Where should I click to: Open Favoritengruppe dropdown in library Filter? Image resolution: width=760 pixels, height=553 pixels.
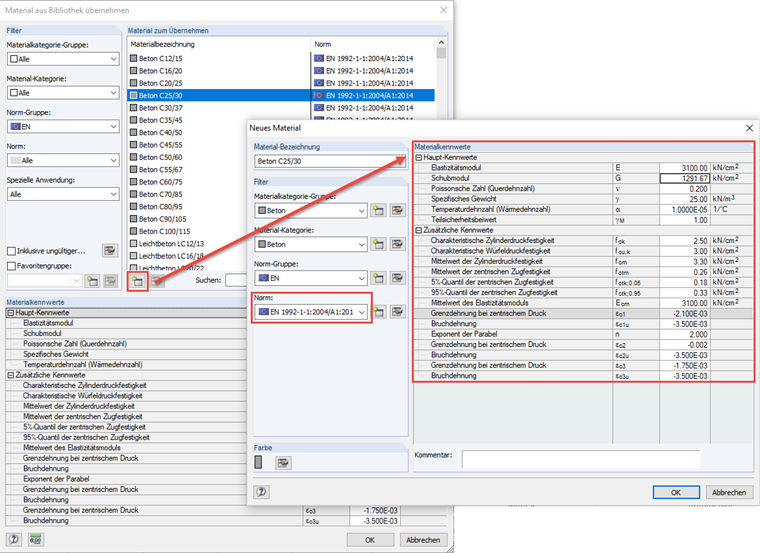pos(44,281)
